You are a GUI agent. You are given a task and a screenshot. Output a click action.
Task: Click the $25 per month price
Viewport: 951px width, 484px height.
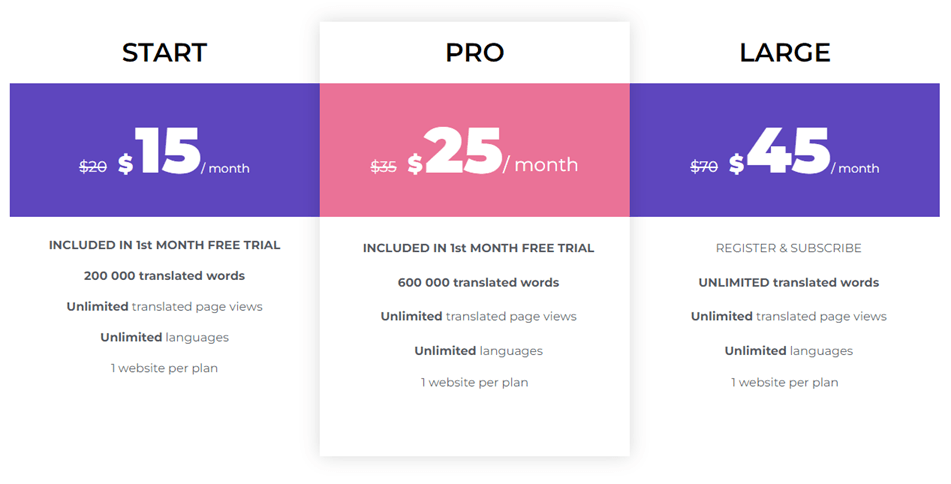point(492,152)
